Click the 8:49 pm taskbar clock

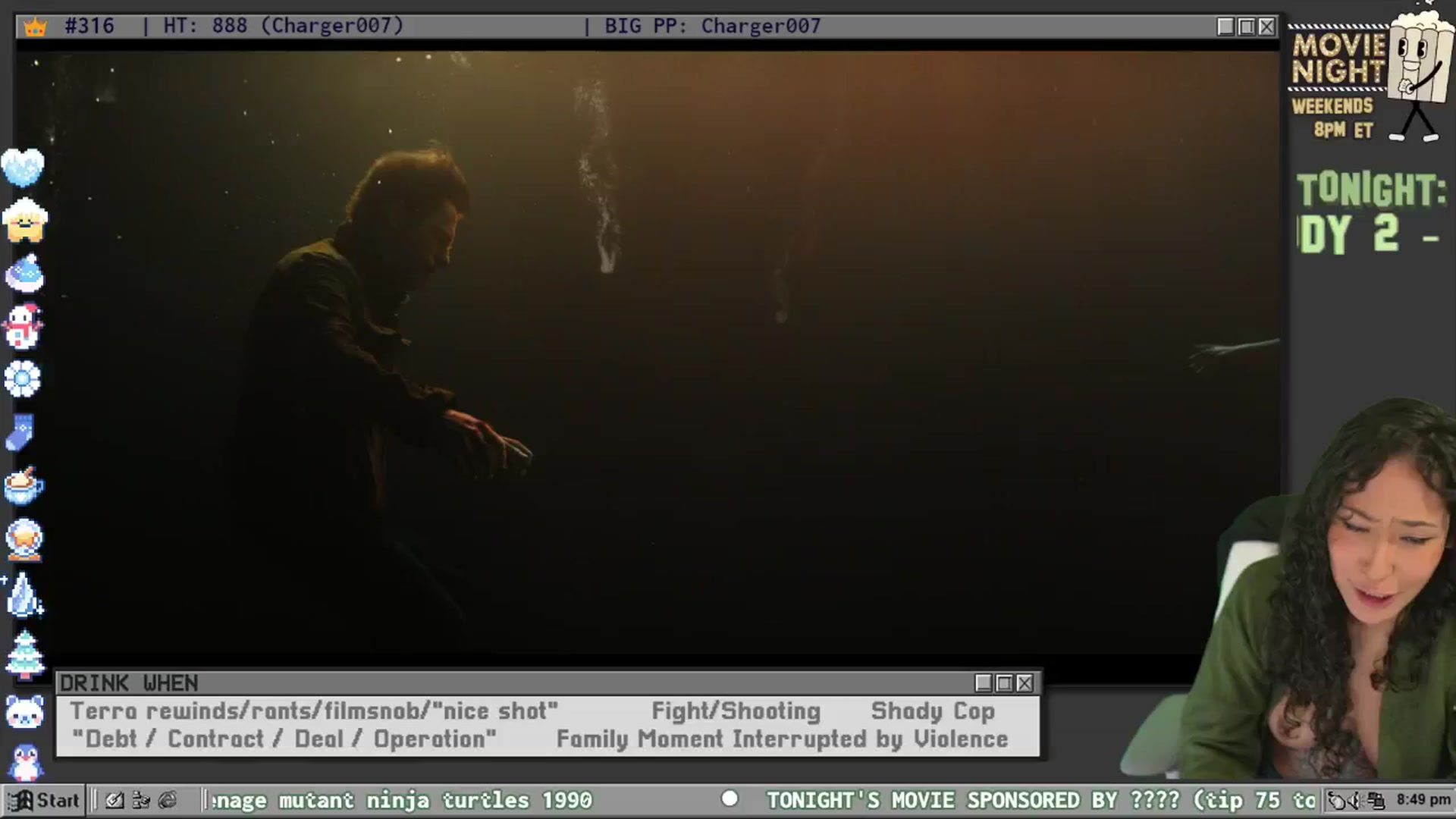point(1423,800)
